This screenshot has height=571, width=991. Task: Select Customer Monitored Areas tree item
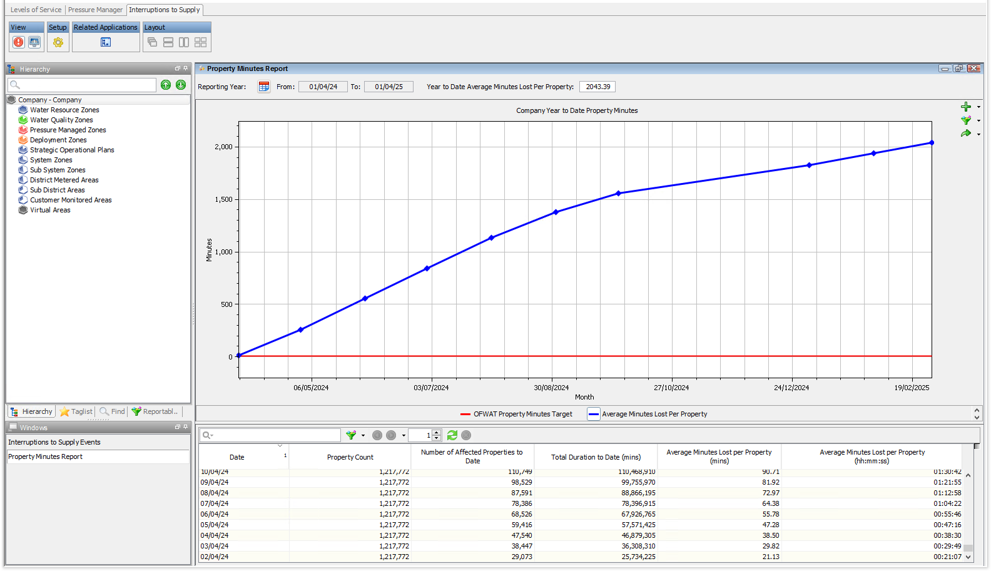click(71, 200)
